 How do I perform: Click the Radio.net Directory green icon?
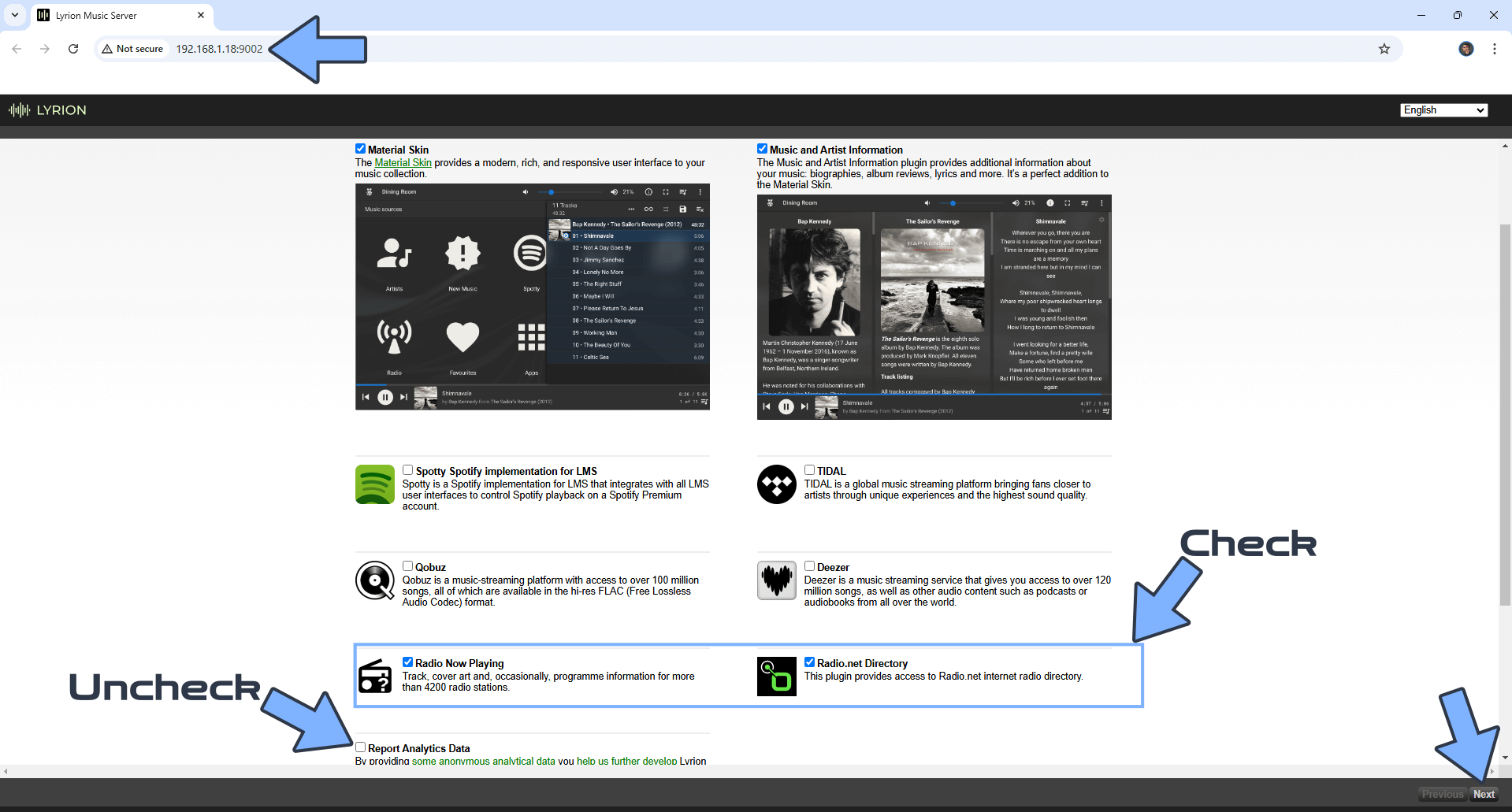776,677
